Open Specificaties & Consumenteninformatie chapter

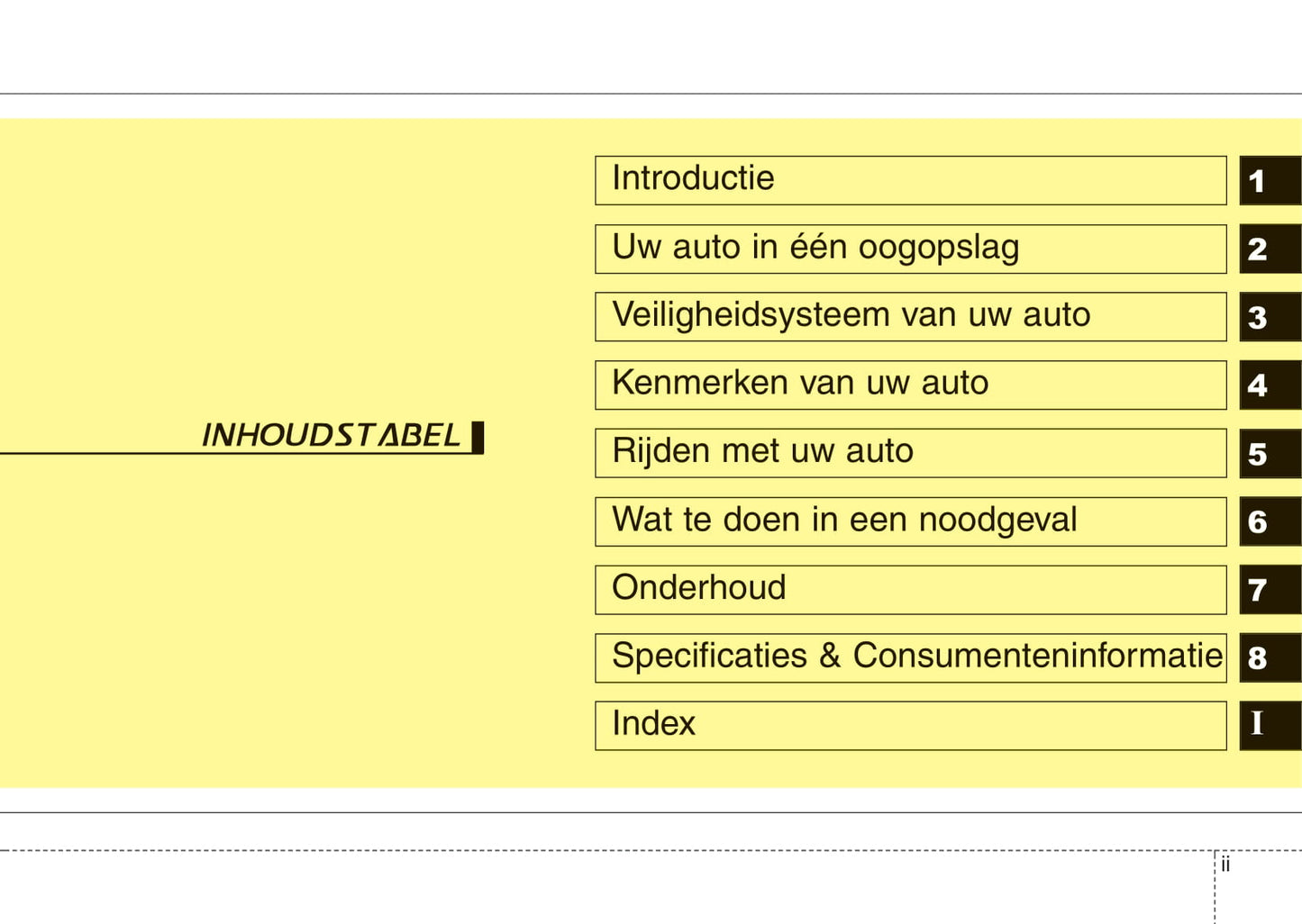click(x=910, y=657)
